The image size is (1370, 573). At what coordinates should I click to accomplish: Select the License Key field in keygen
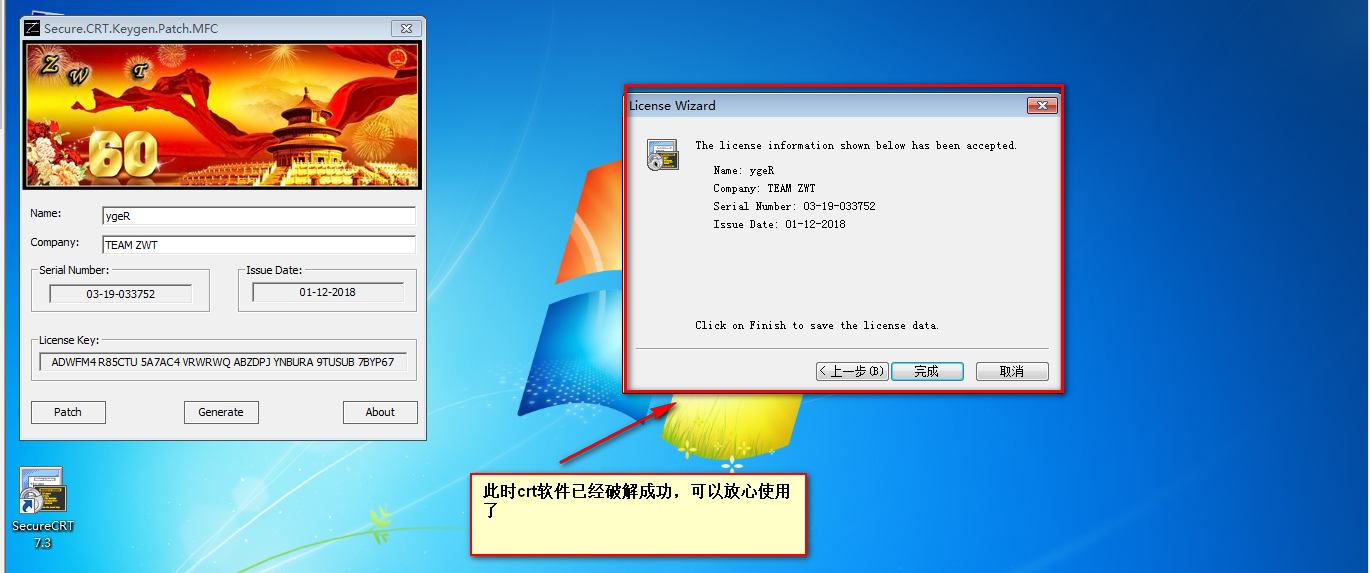pyautogui.click(x=223, y=362)
